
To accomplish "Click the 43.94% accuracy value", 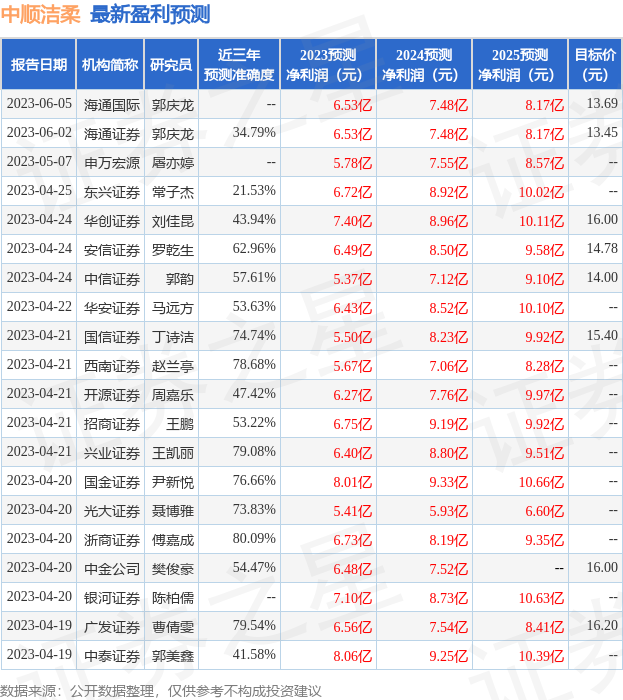I will [x=254, y=220].
